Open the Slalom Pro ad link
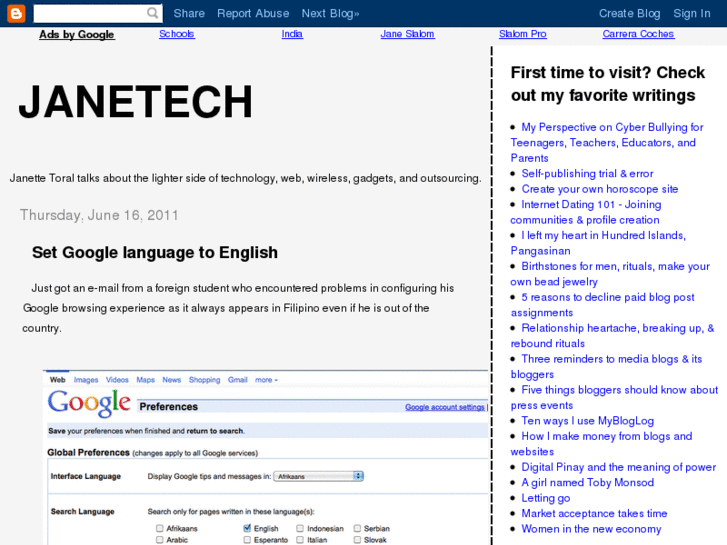Image resolution: width=727 pixels, height=545 pixels. (523, 34)
